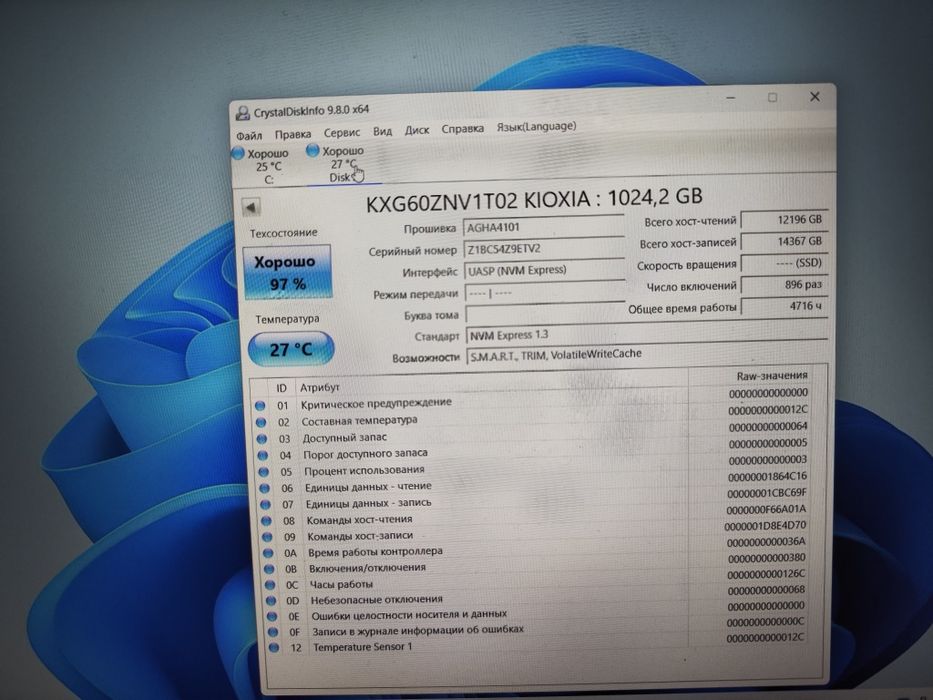This screenshot has height=700, width=933.
Task: Click the Серийный номер field
Action: [x=543, y=249]
